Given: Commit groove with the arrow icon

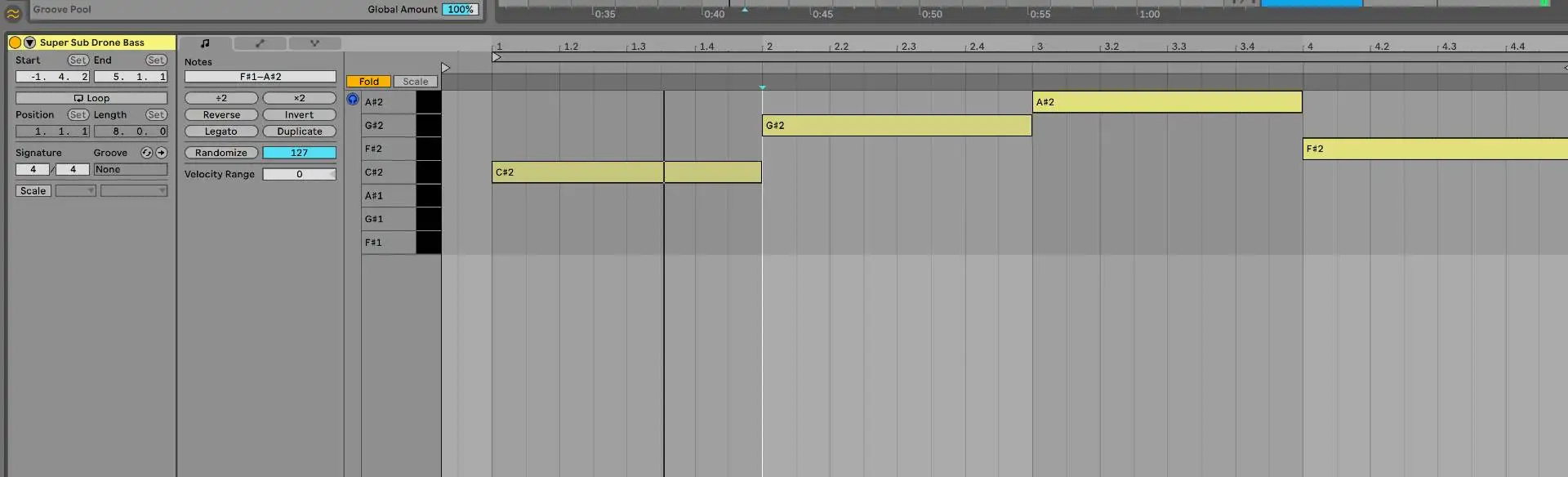Looking at the screenshot, I should (x=162, y=153).
